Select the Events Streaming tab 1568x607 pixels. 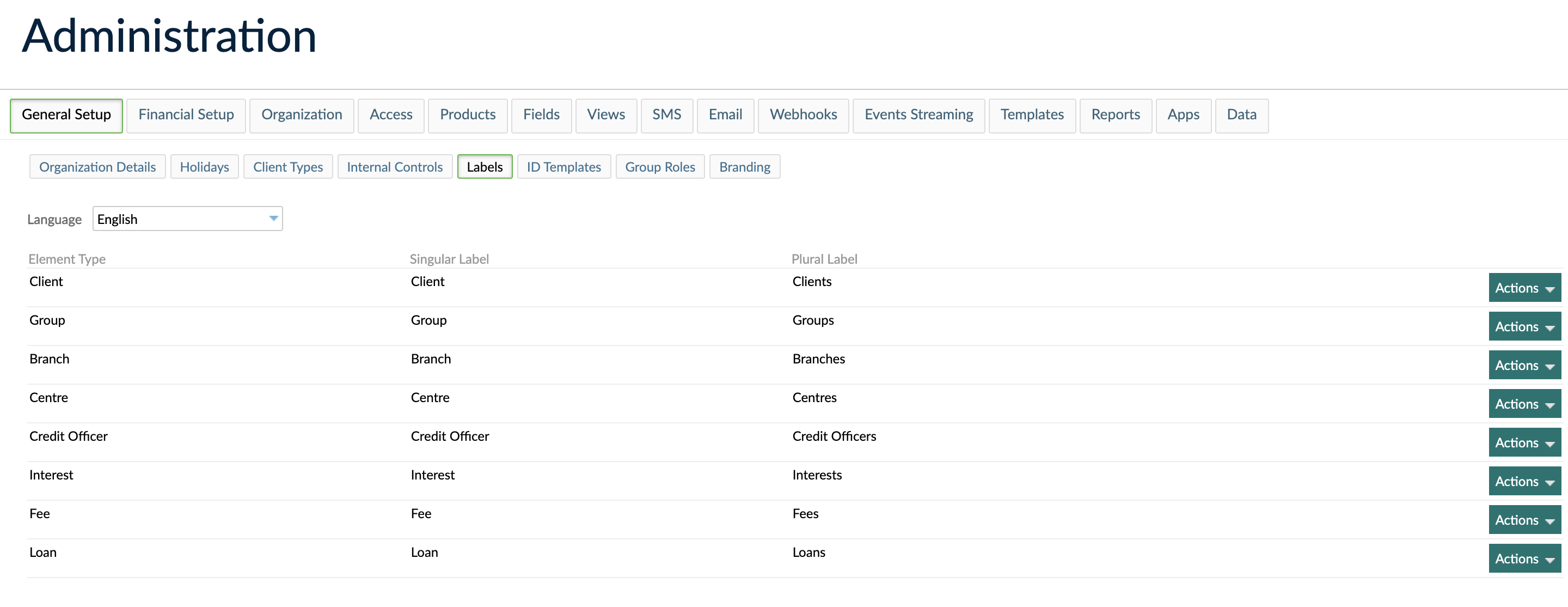[918, 114]
